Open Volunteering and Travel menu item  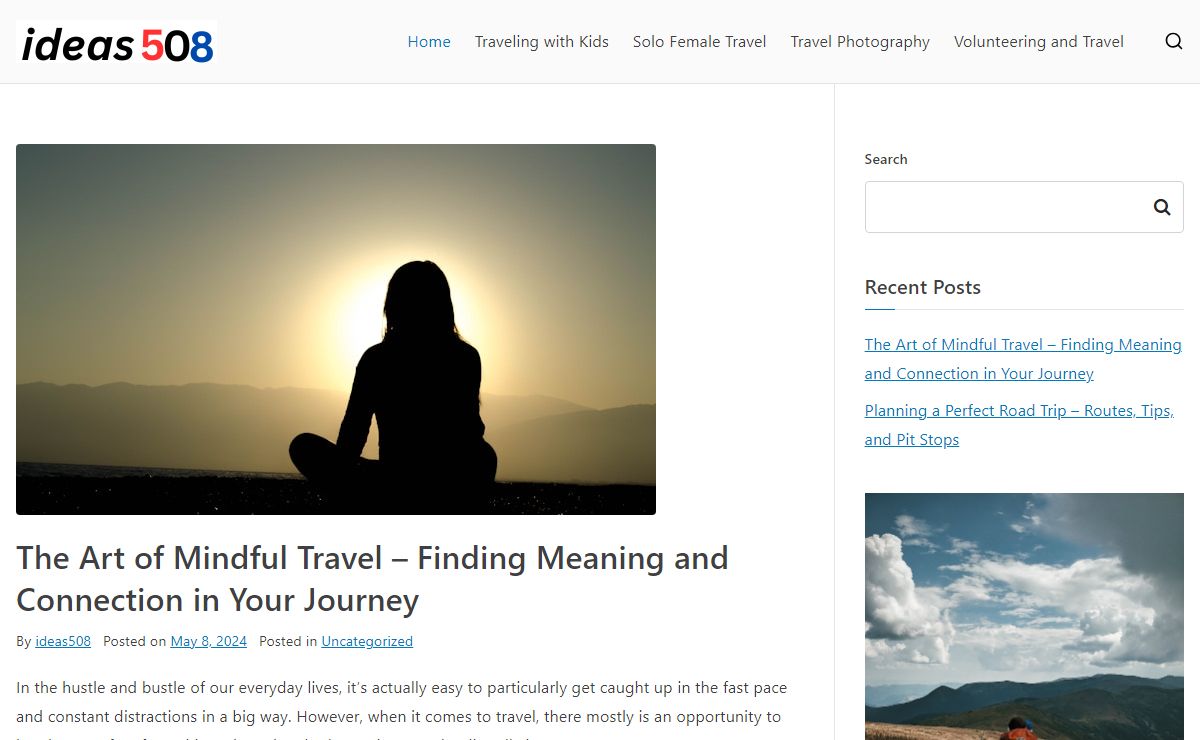(1039, 41)
